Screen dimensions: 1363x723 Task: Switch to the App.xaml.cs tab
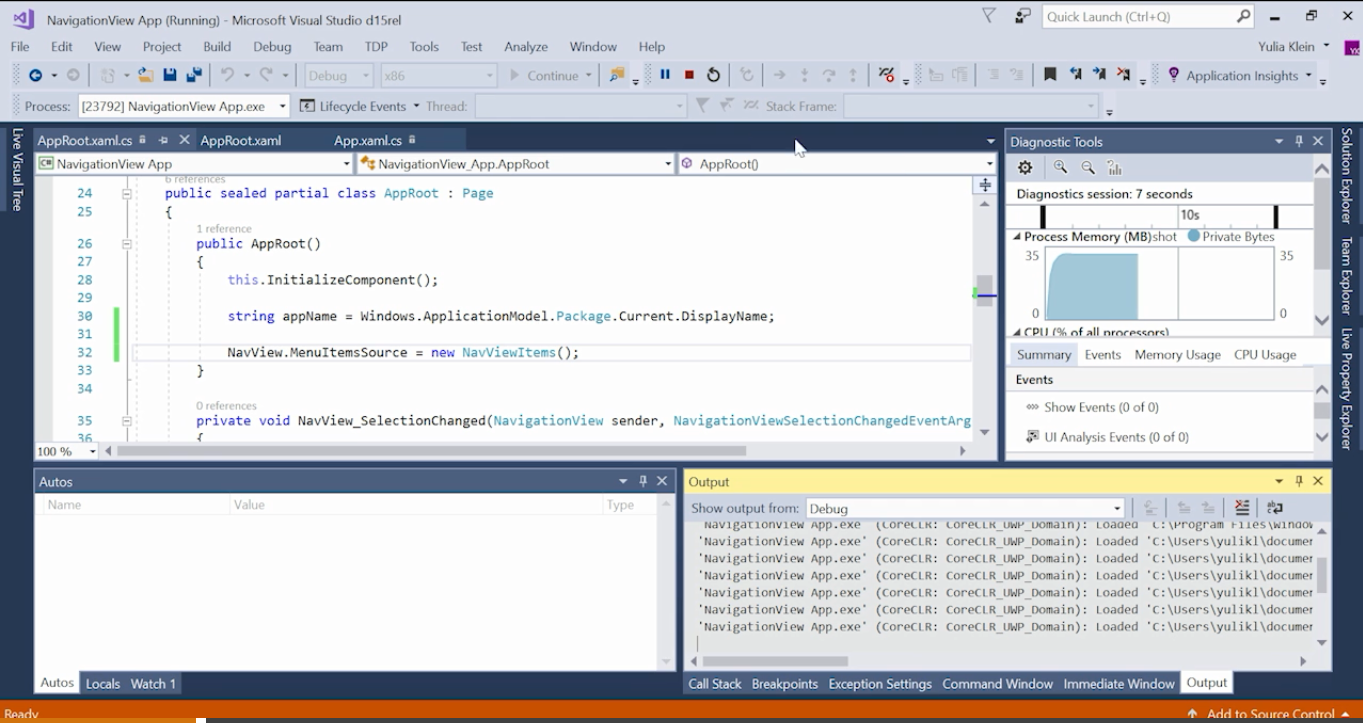tap(368, 140)
